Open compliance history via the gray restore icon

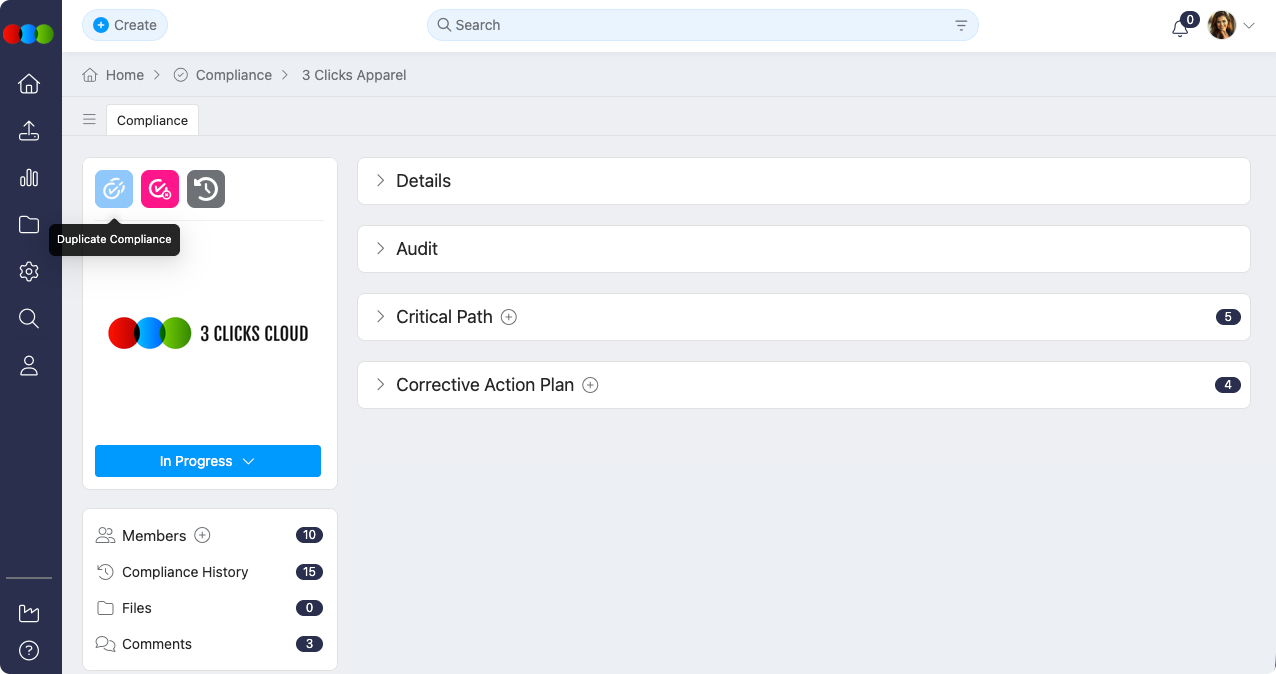(x=206, y=188)
